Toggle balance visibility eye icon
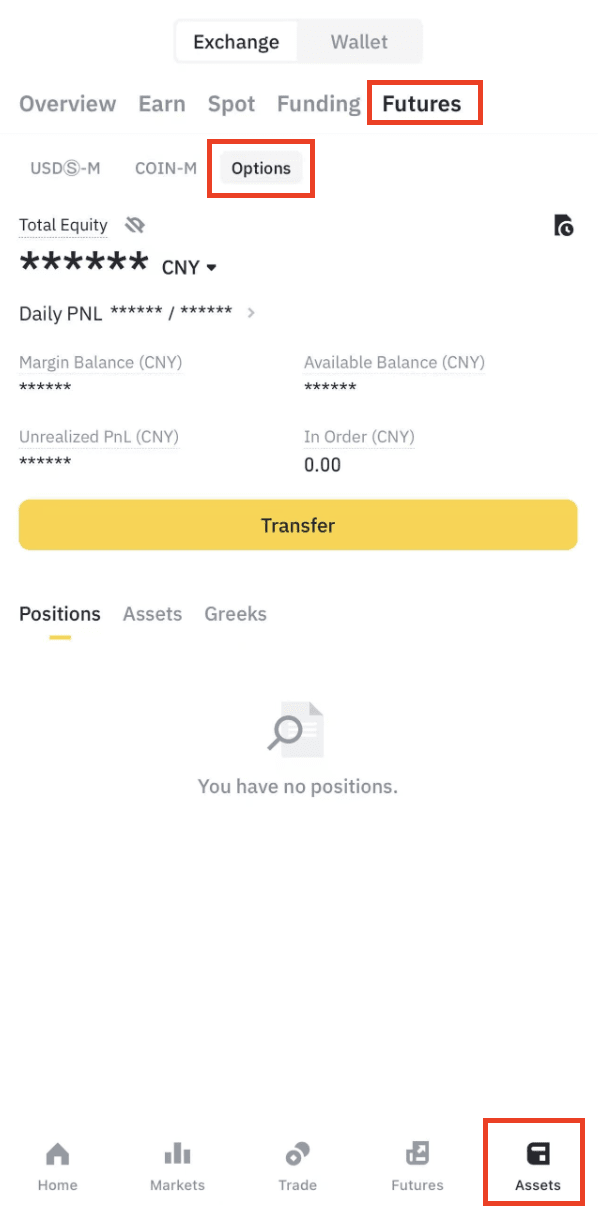Image resolution: width=598 pixels, height=1214 pixels. (x=134, y=225)
